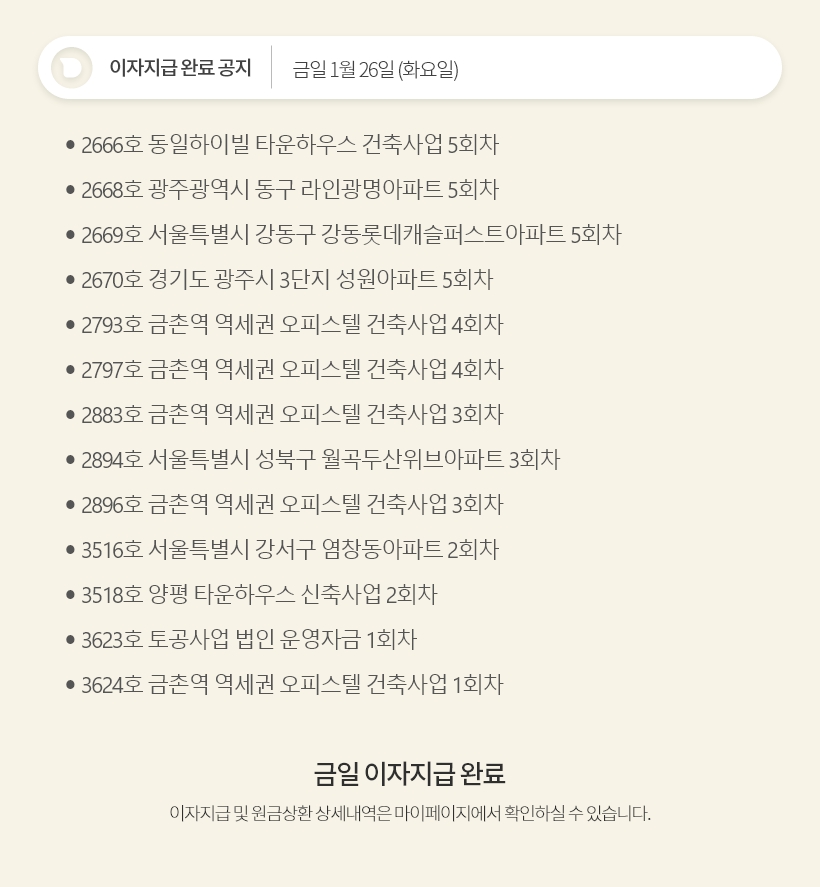Click the 금일 이자지급 완료 heading
This screenshot has width=820, height=887.
click(410, 773)
